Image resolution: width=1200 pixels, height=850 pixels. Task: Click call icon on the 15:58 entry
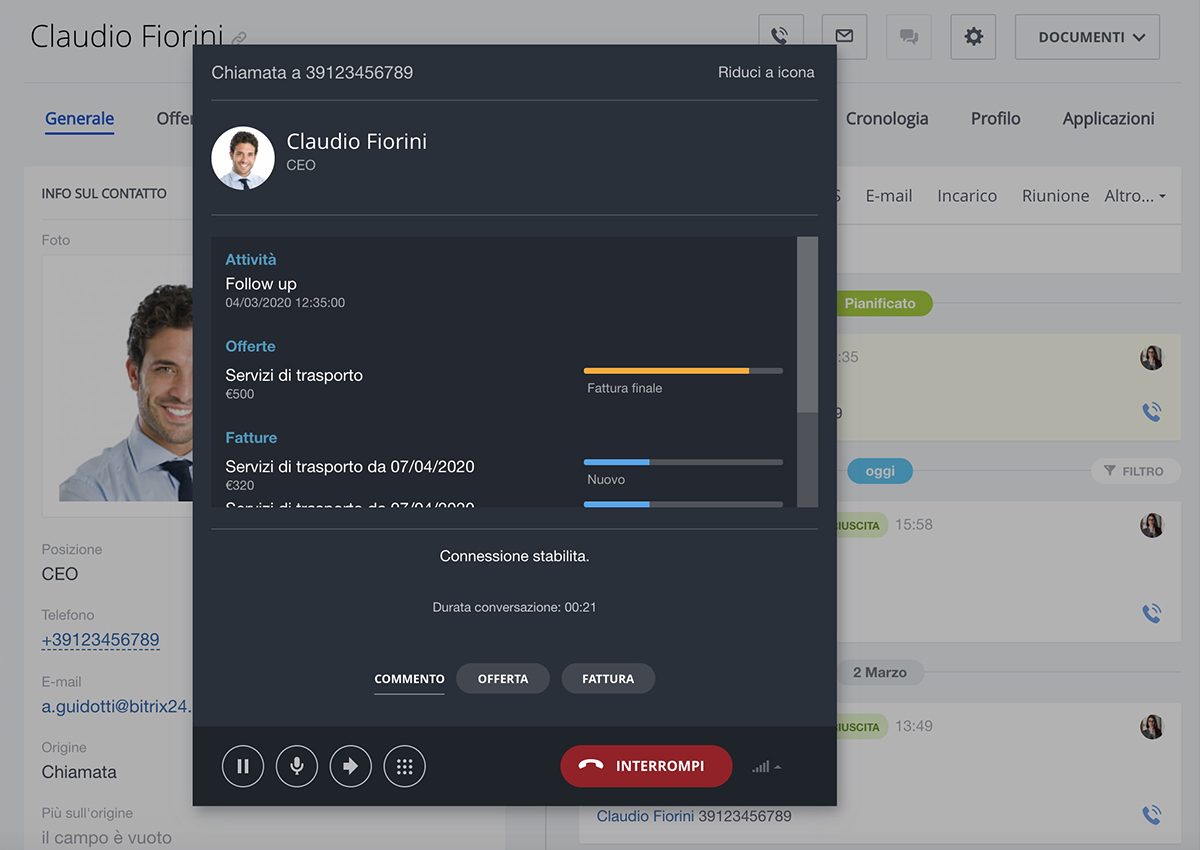(1152, 613)
